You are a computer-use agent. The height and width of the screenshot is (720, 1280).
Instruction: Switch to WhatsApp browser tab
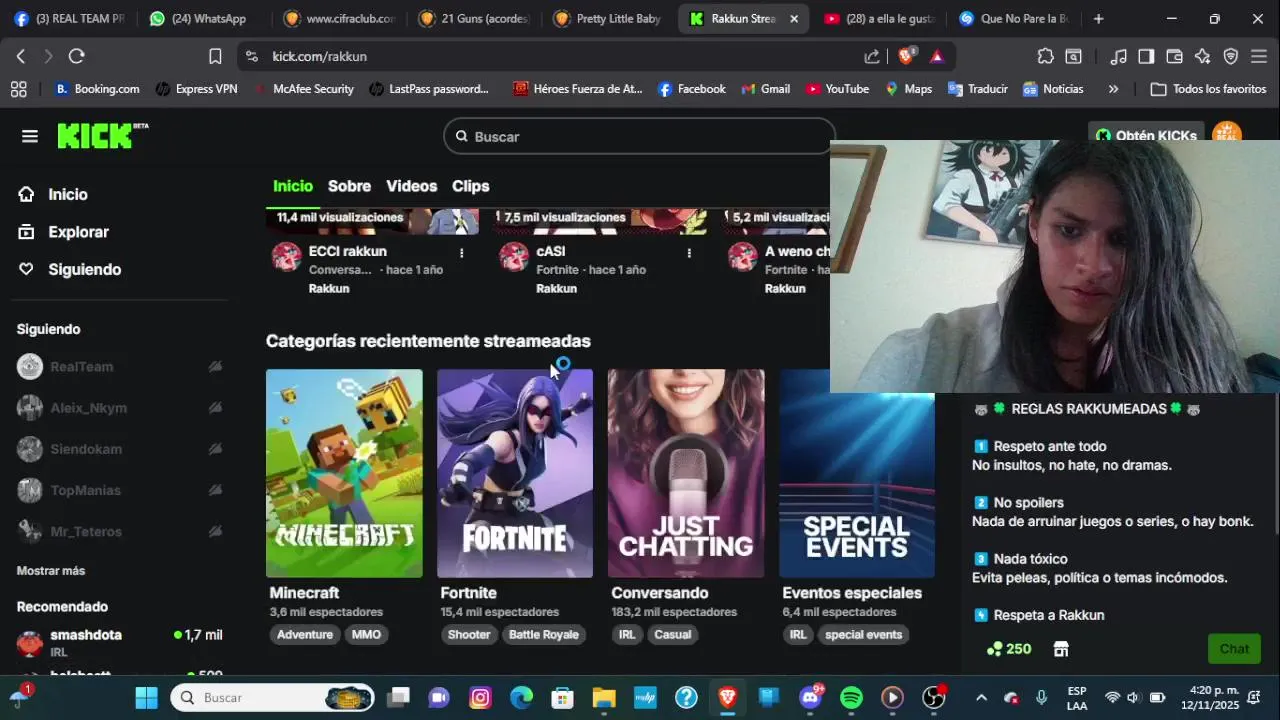click(205, 19)
